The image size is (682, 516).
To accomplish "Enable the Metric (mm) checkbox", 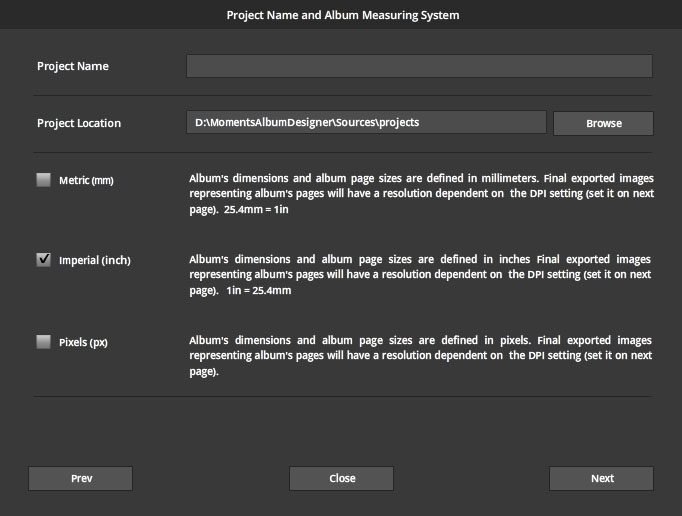I will click(43, 180).
